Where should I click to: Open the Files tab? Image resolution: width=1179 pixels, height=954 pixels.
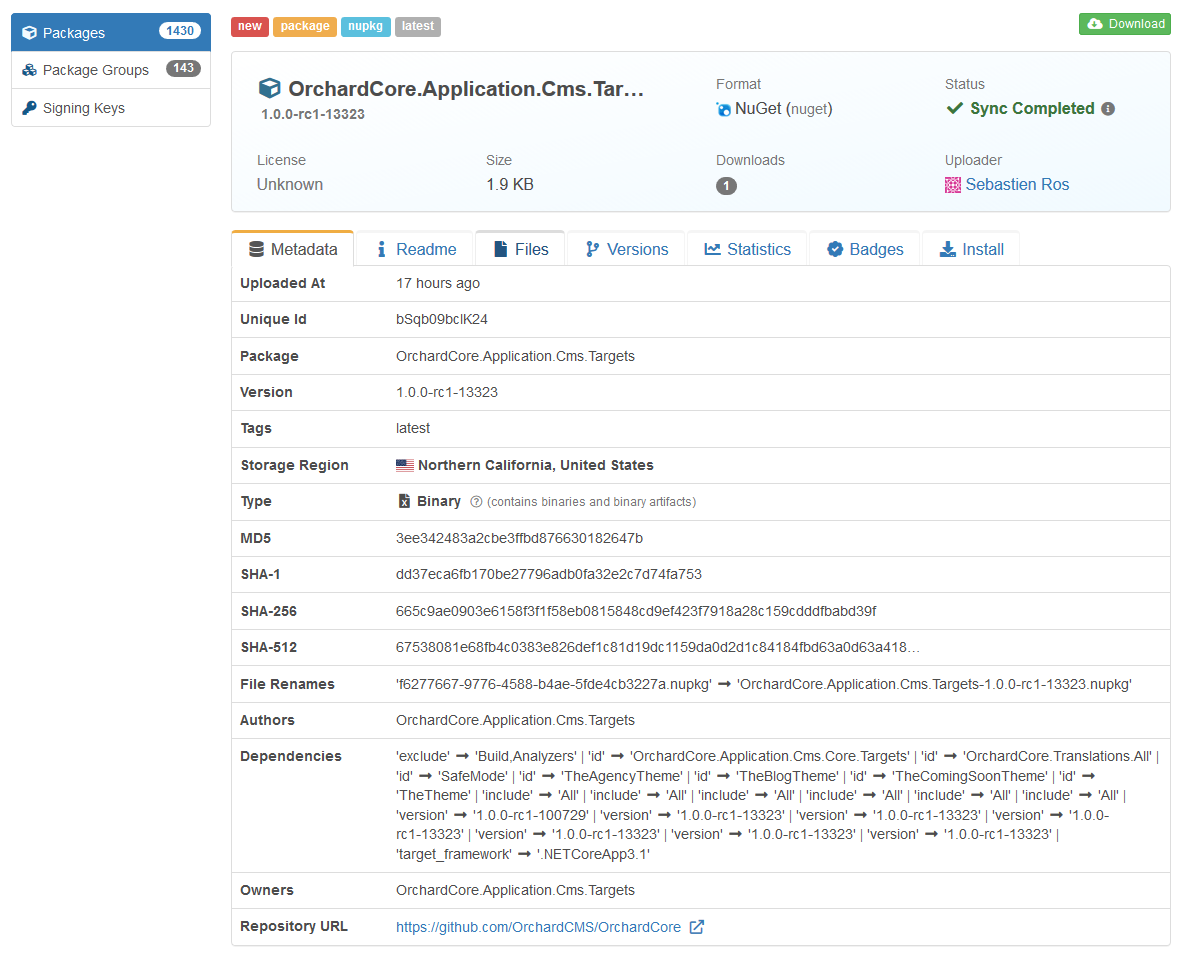click(x=520, y=249)
